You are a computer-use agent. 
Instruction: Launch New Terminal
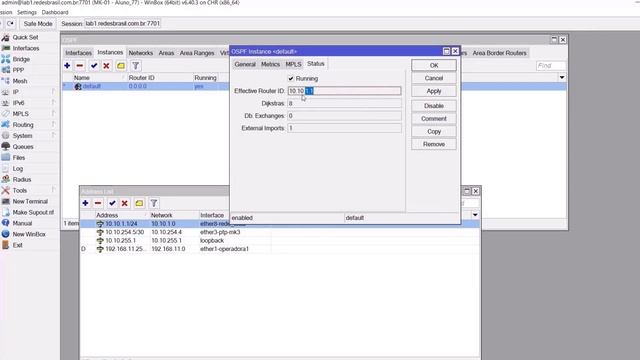tap(30, 201)
